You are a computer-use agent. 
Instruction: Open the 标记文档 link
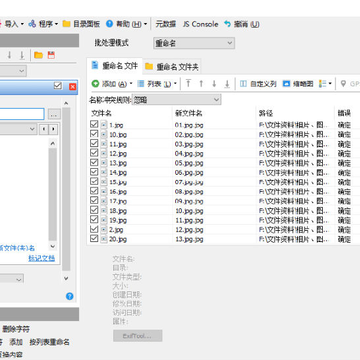pos(42,258)
